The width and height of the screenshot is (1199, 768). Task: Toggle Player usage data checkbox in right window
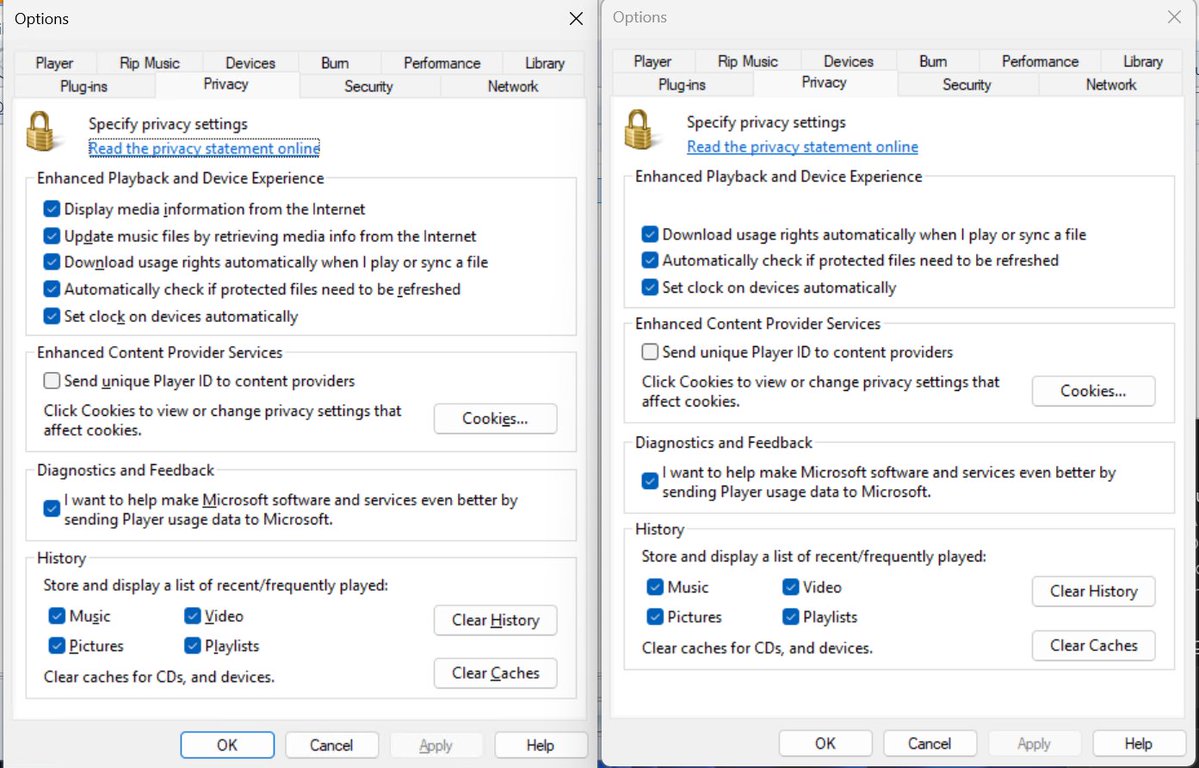pos(649,481)
